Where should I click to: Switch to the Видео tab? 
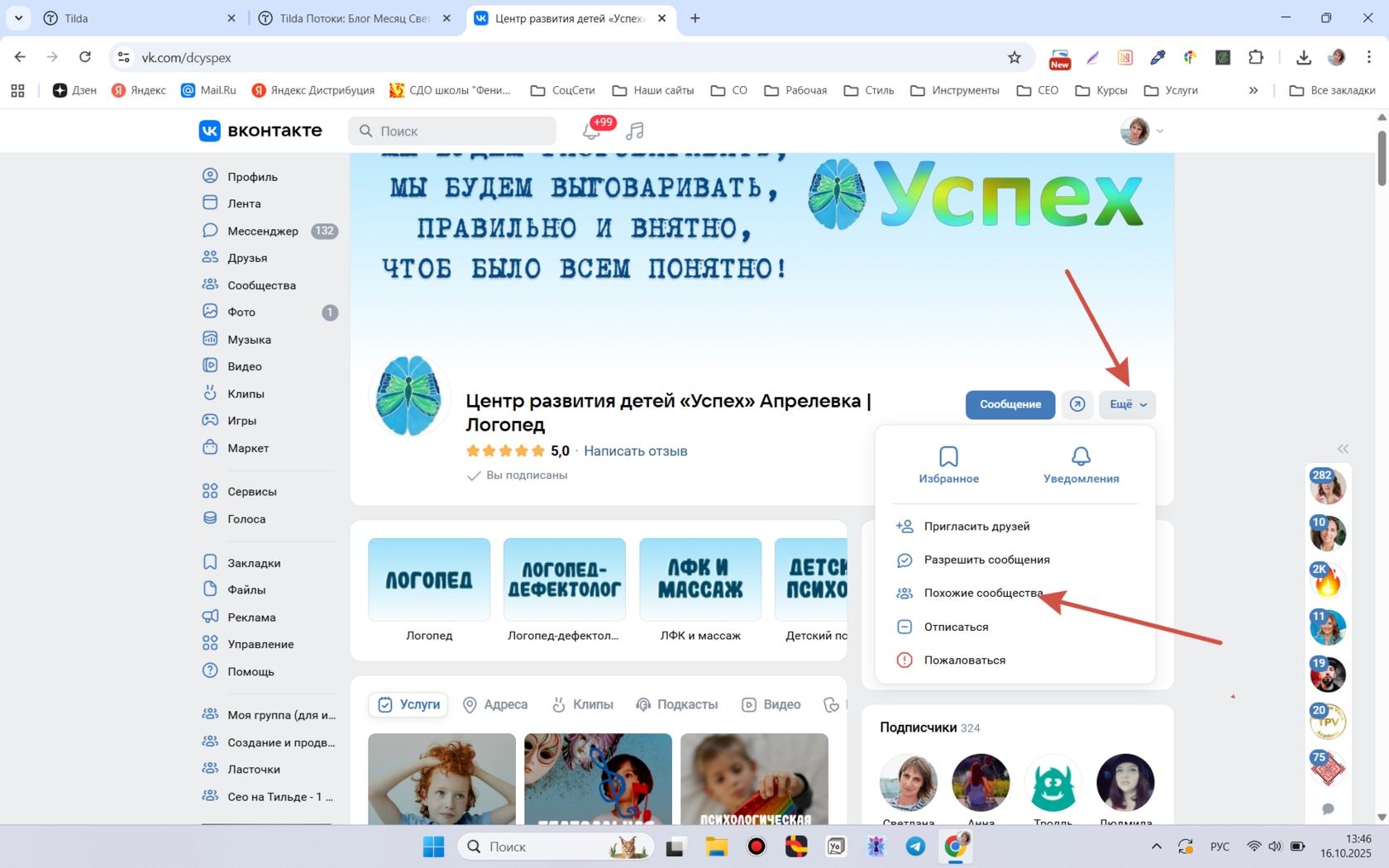[771, 704]
